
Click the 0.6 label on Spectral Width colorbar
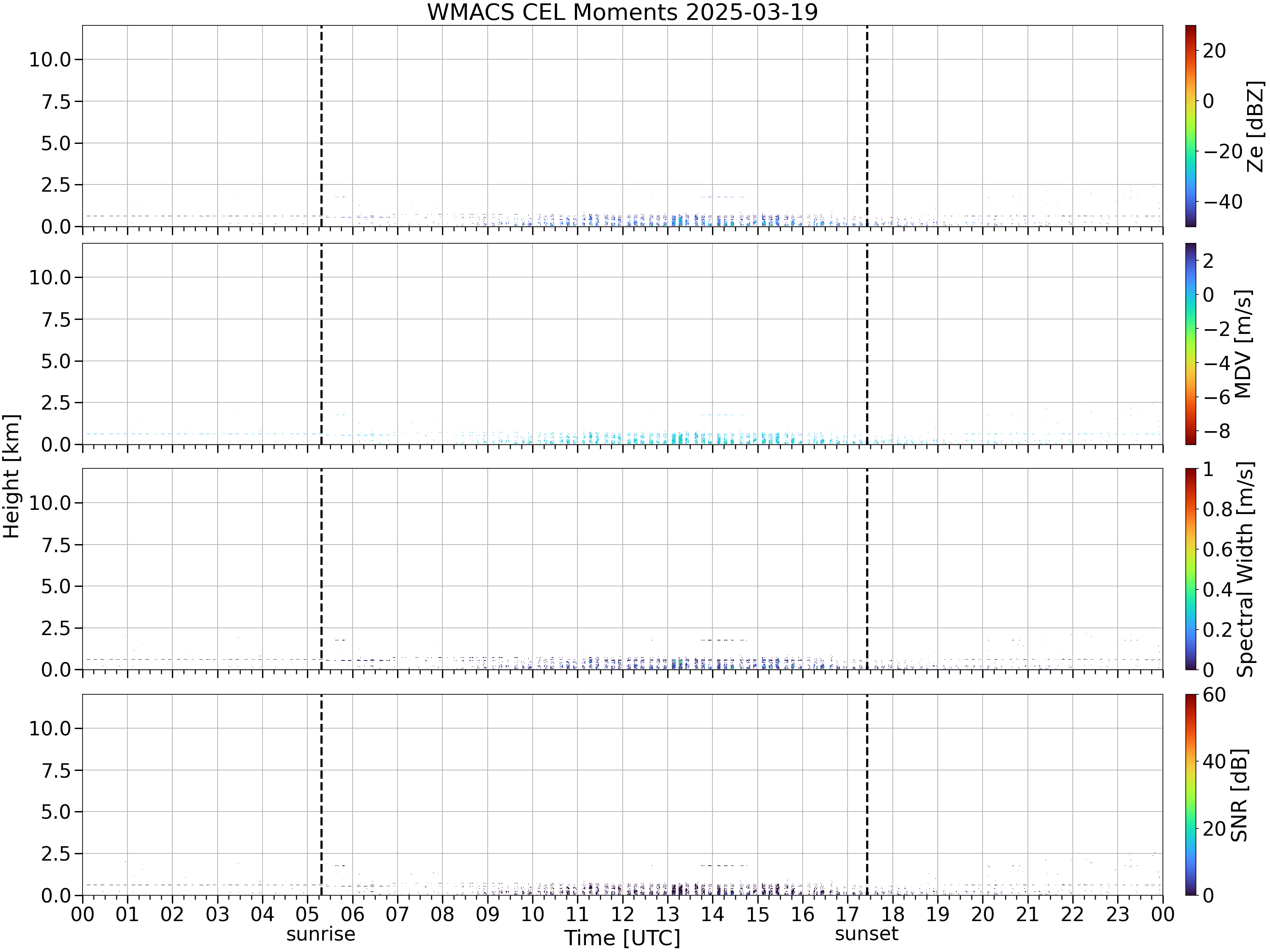(x=1218, y=550)
